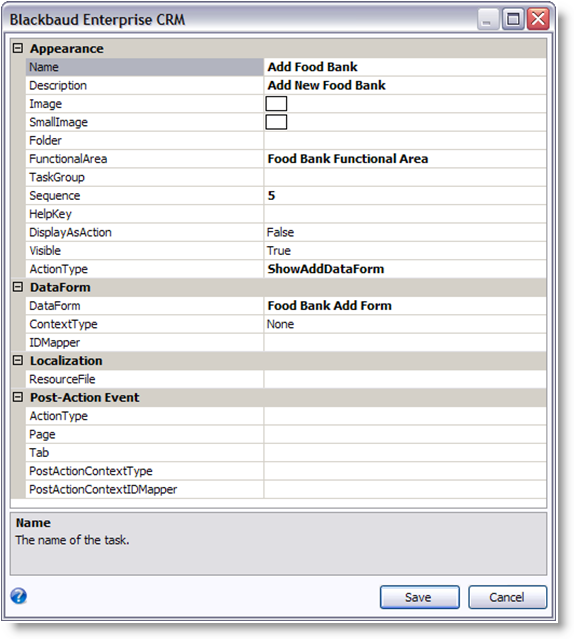Collapse the DataForm section
Screen dimensions: 574x639
18,287
